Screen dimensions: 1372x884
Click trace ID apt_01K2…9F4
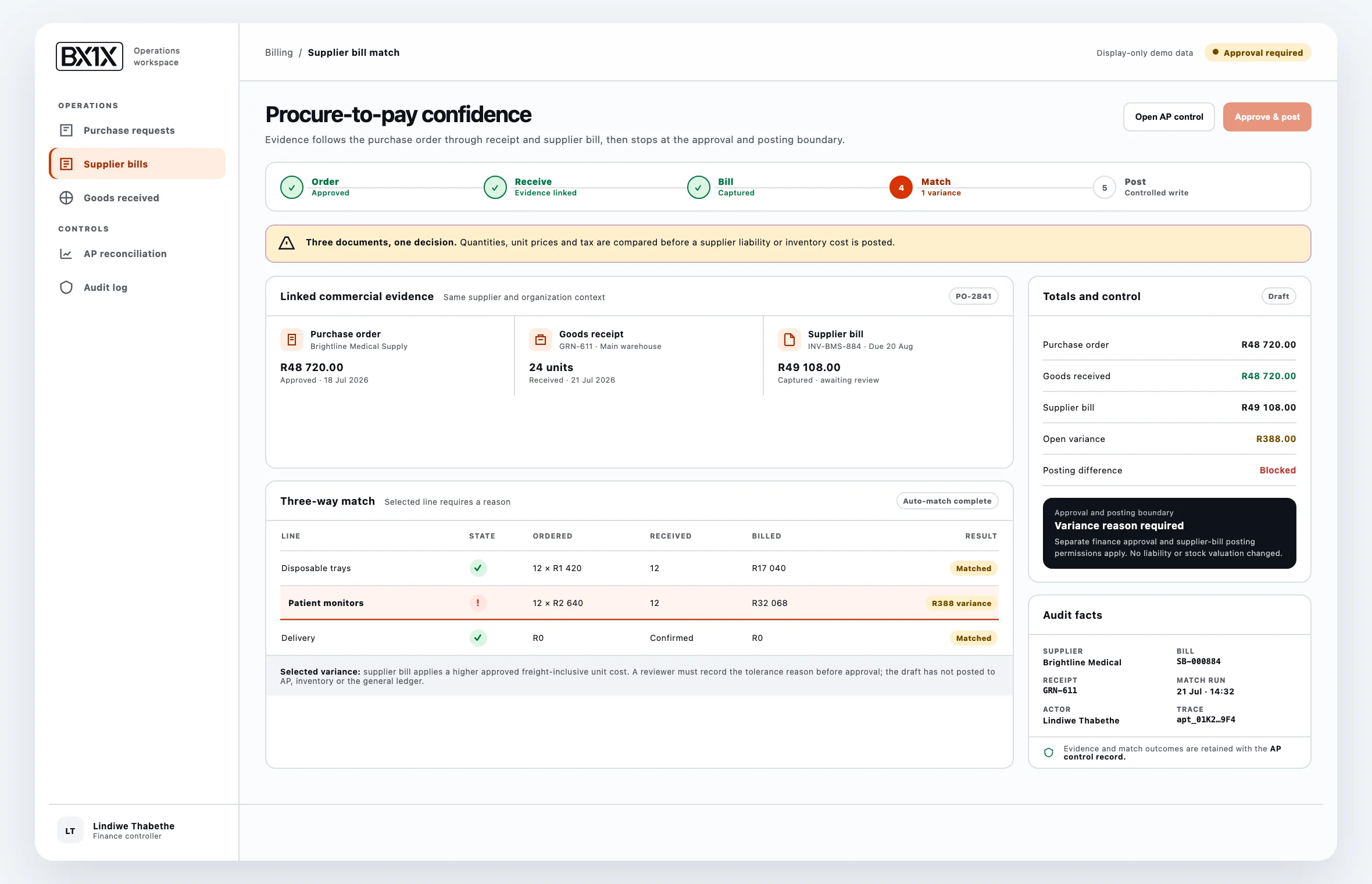tap(1206, 719)
